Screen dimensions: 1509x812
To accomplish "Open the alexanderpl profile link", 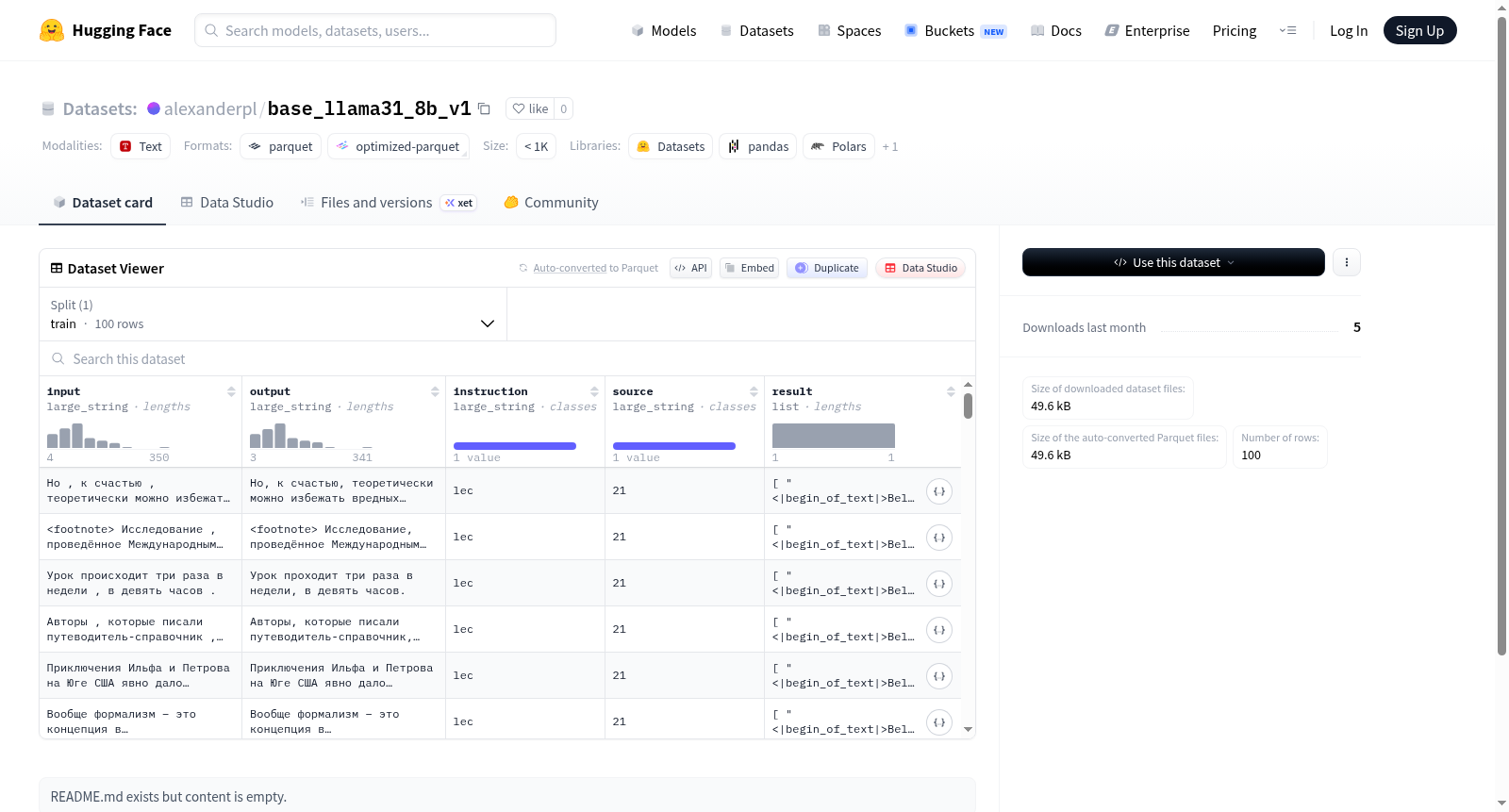I will coord(210,108).
